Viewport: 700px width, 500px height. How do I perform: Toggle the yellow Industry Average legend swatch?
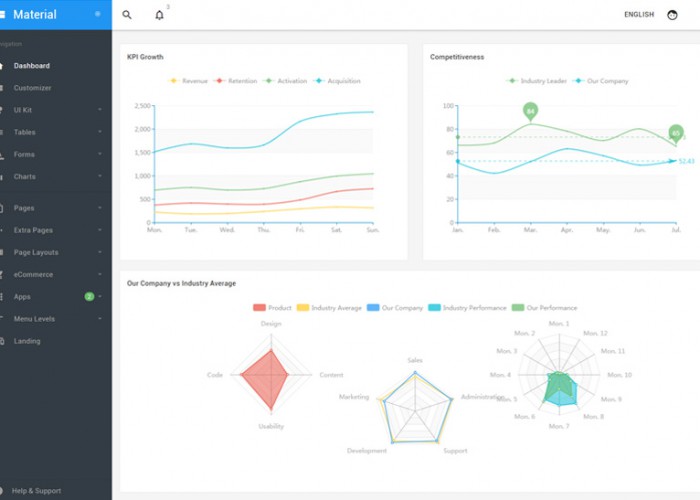(303, 308)
